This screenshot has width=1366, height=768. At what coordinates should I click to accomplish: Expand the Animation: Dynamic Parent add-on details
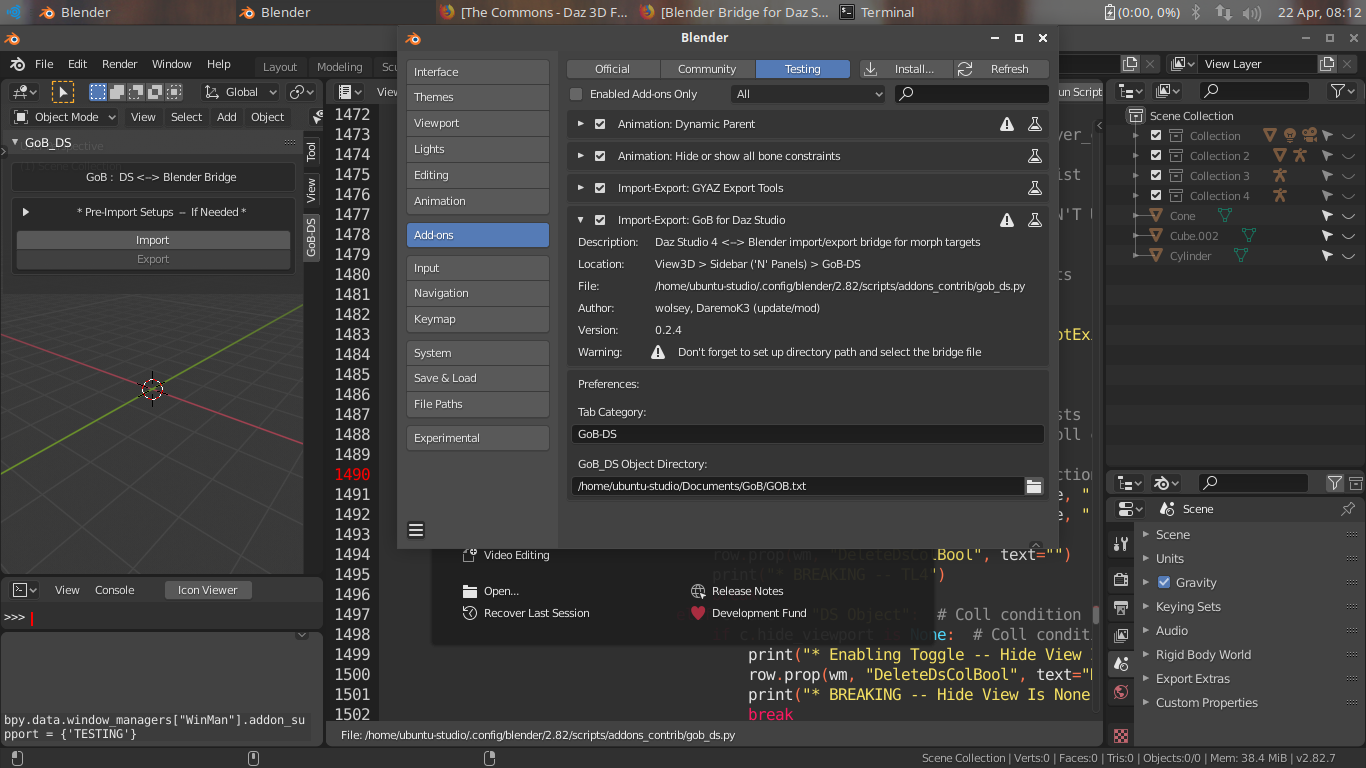coord(580,124)
